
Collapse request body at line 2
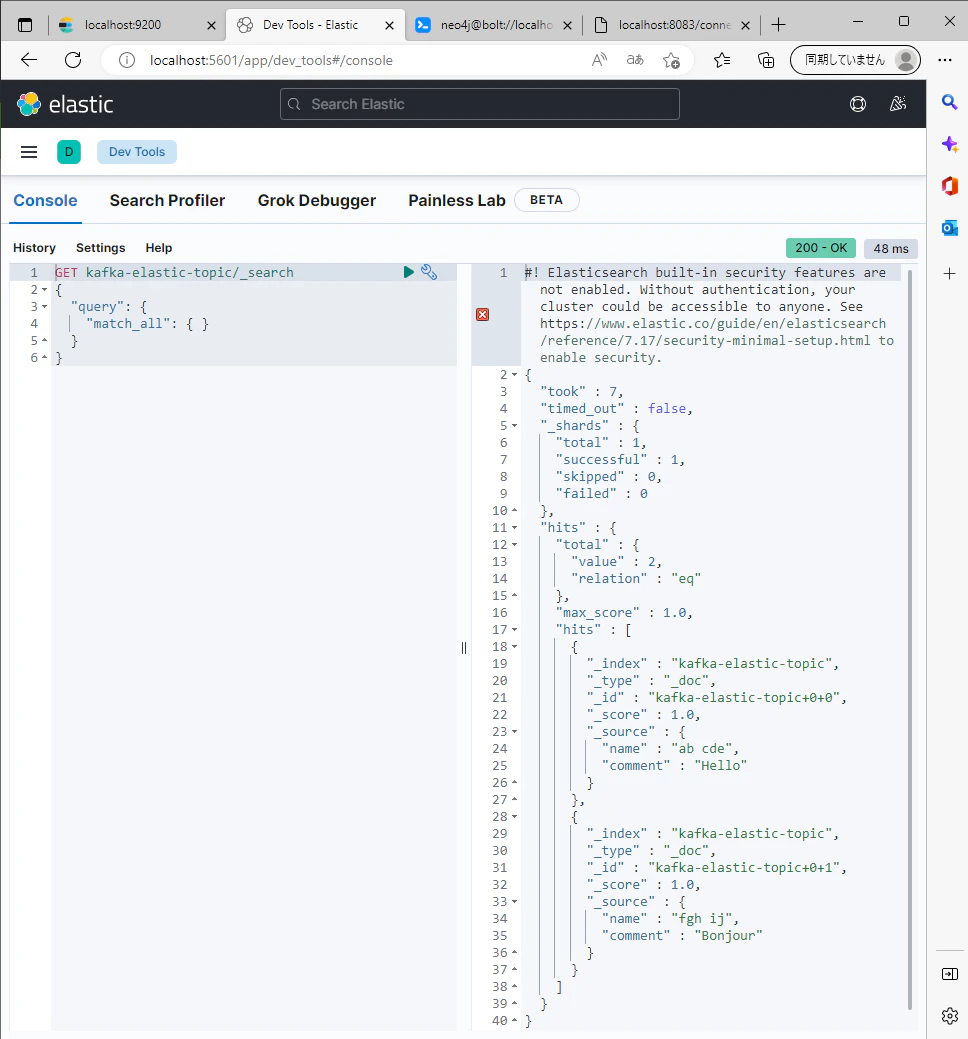click(x=44, y=290)
